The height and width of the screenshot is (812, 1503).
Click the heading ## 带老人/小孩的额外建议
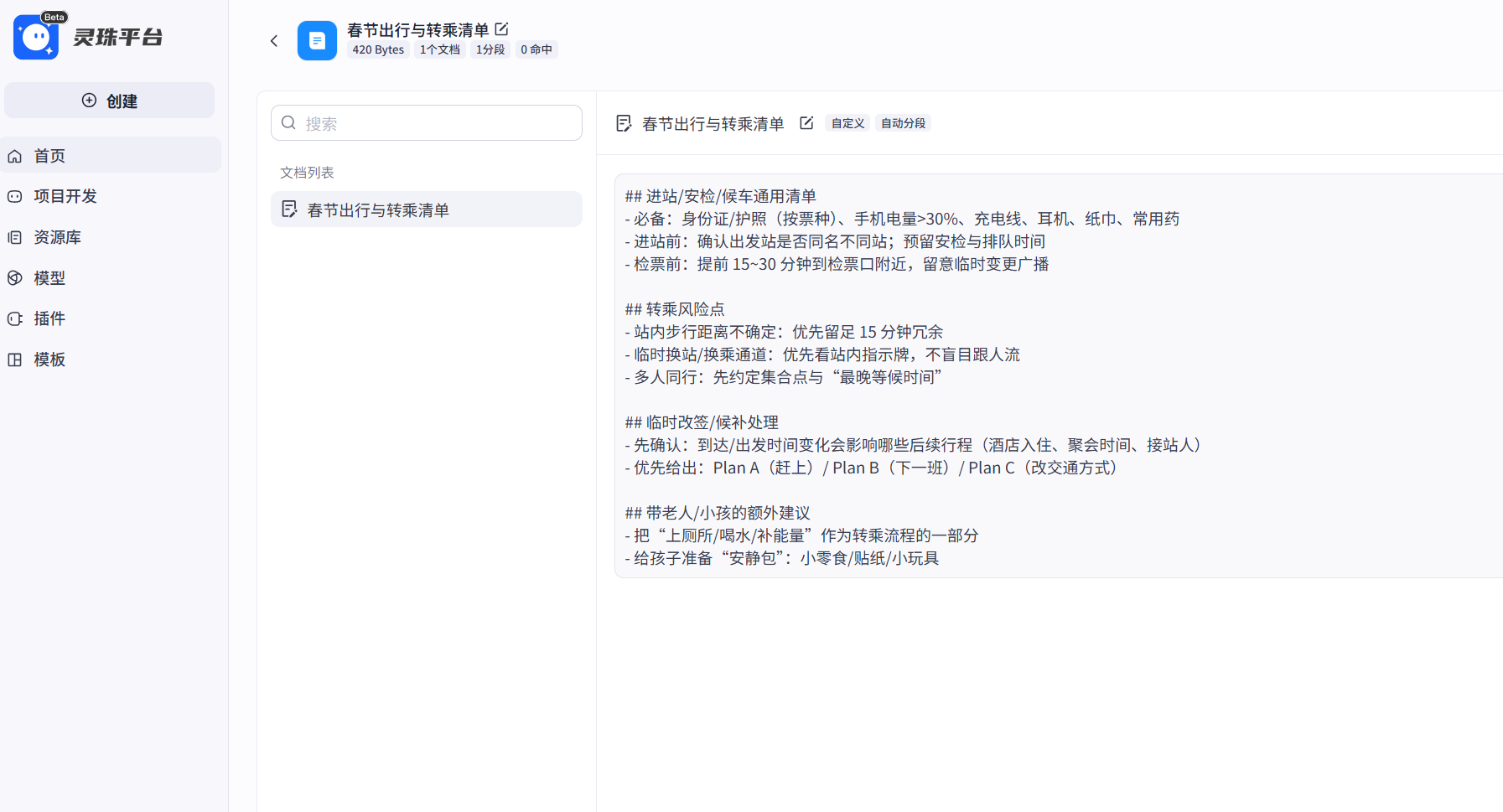[x=718, y=513]
